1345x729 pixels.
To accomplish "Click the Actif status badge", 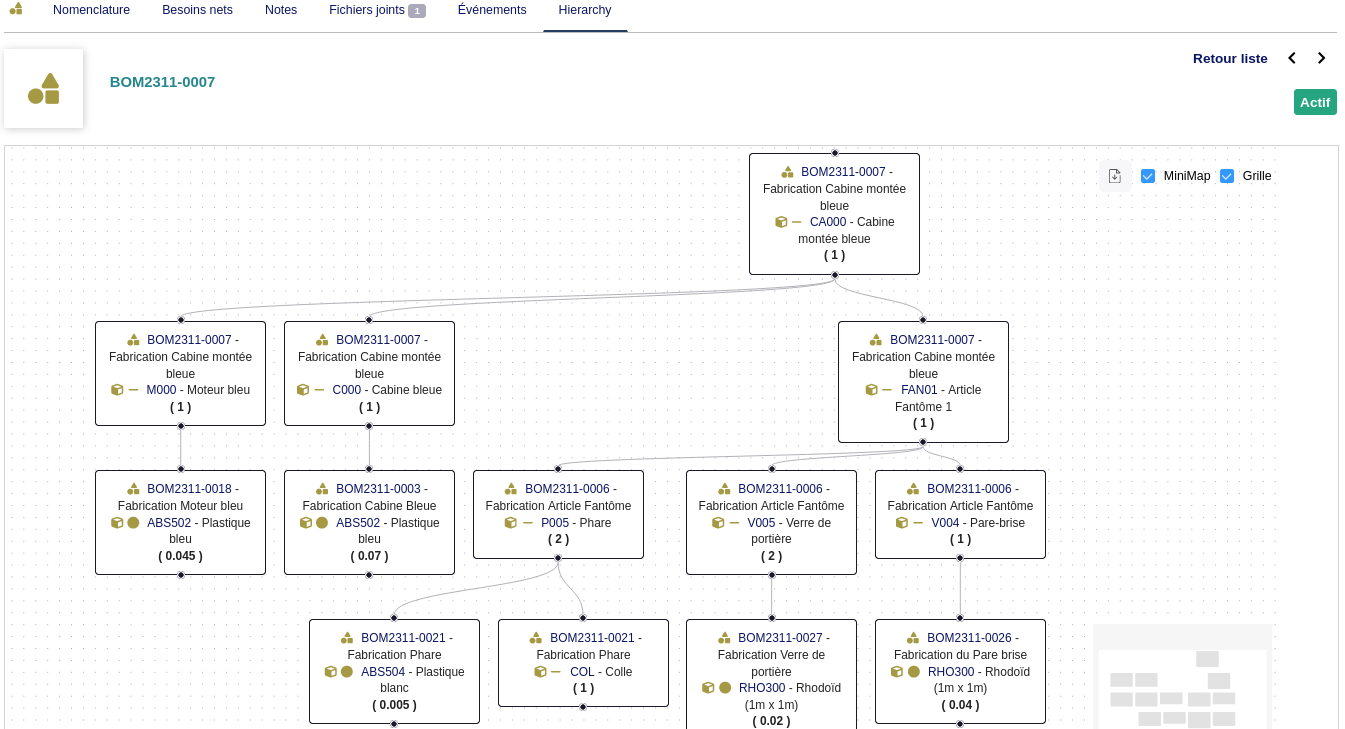I will (x=1314, y=102).
